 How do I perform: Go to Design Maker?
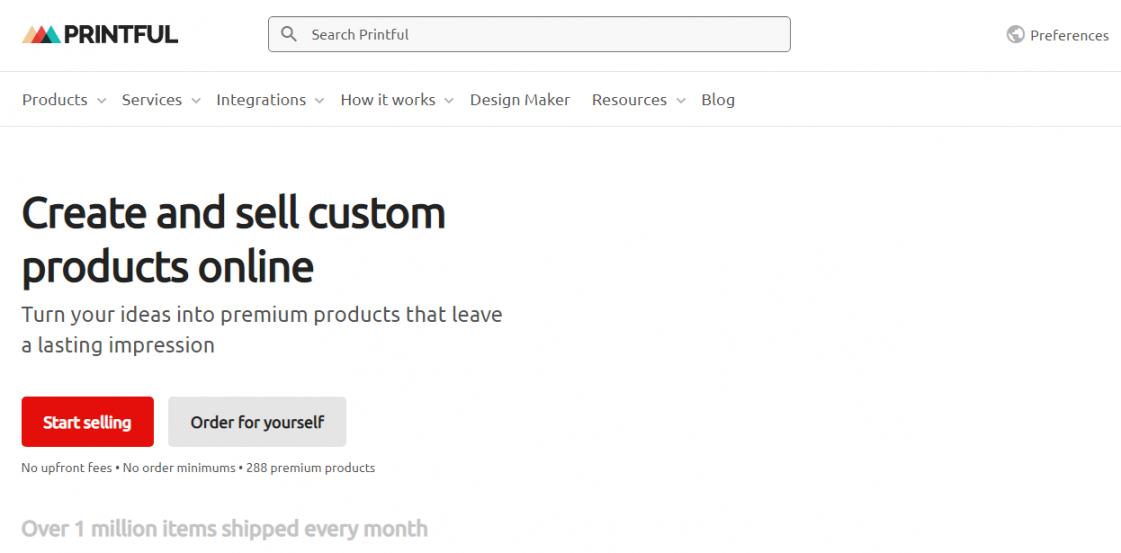pyautogui.click(x=520, y=100)
